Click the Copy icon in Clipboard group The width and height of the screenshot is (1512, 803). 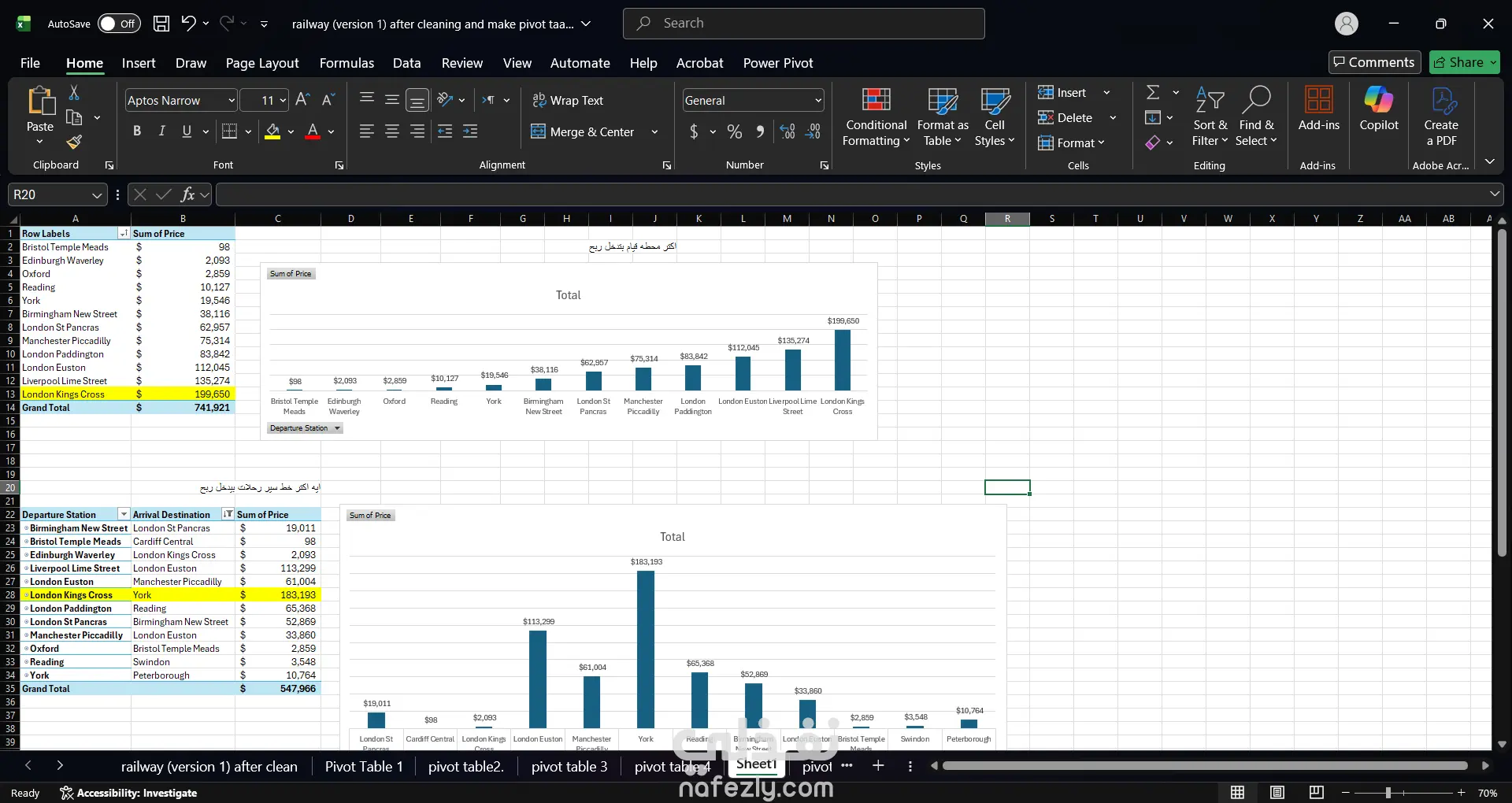tap(74, 118)
